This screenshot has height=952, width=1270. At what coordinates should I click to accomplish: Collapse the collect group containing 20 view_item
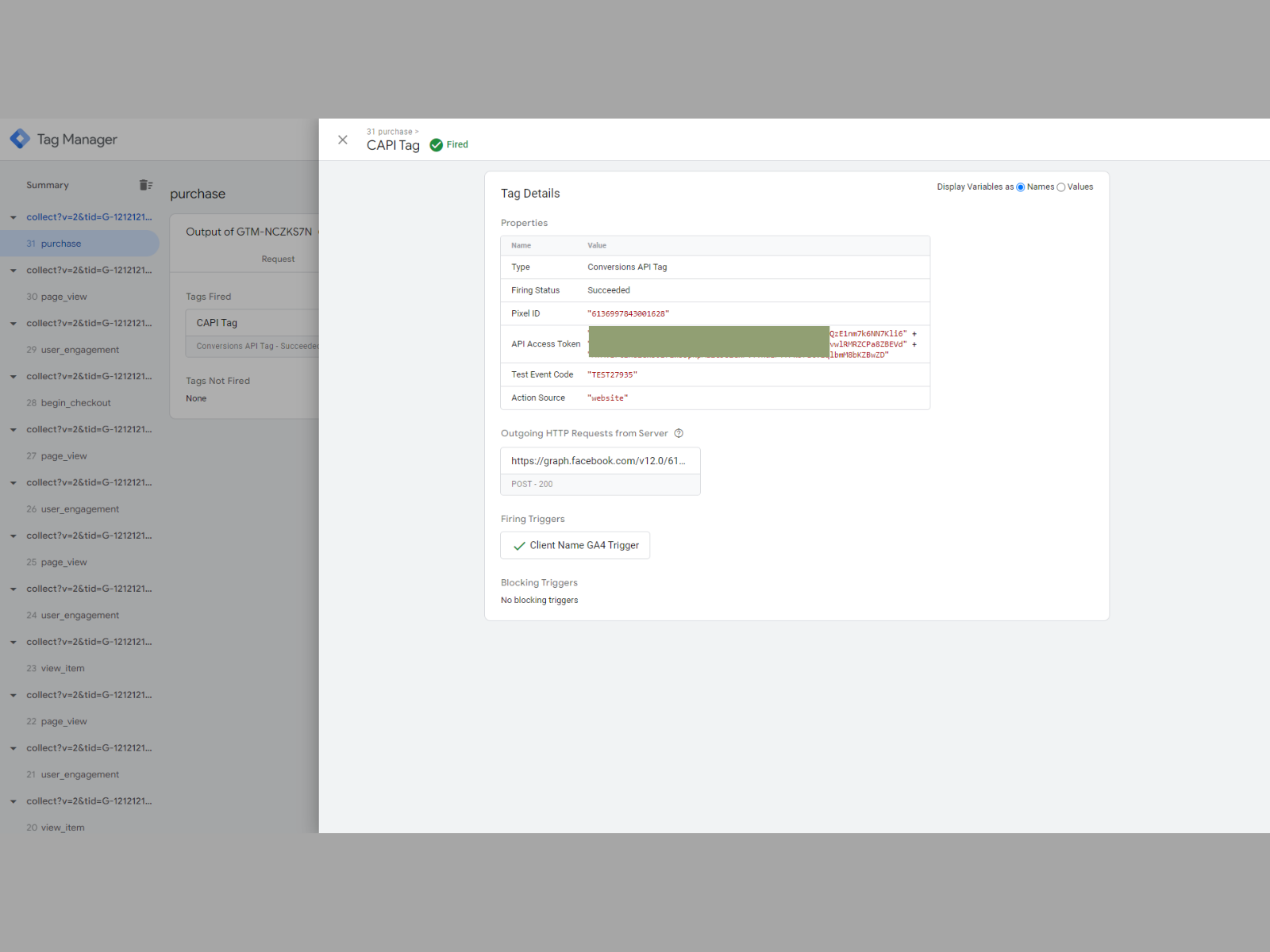(13, 800)
